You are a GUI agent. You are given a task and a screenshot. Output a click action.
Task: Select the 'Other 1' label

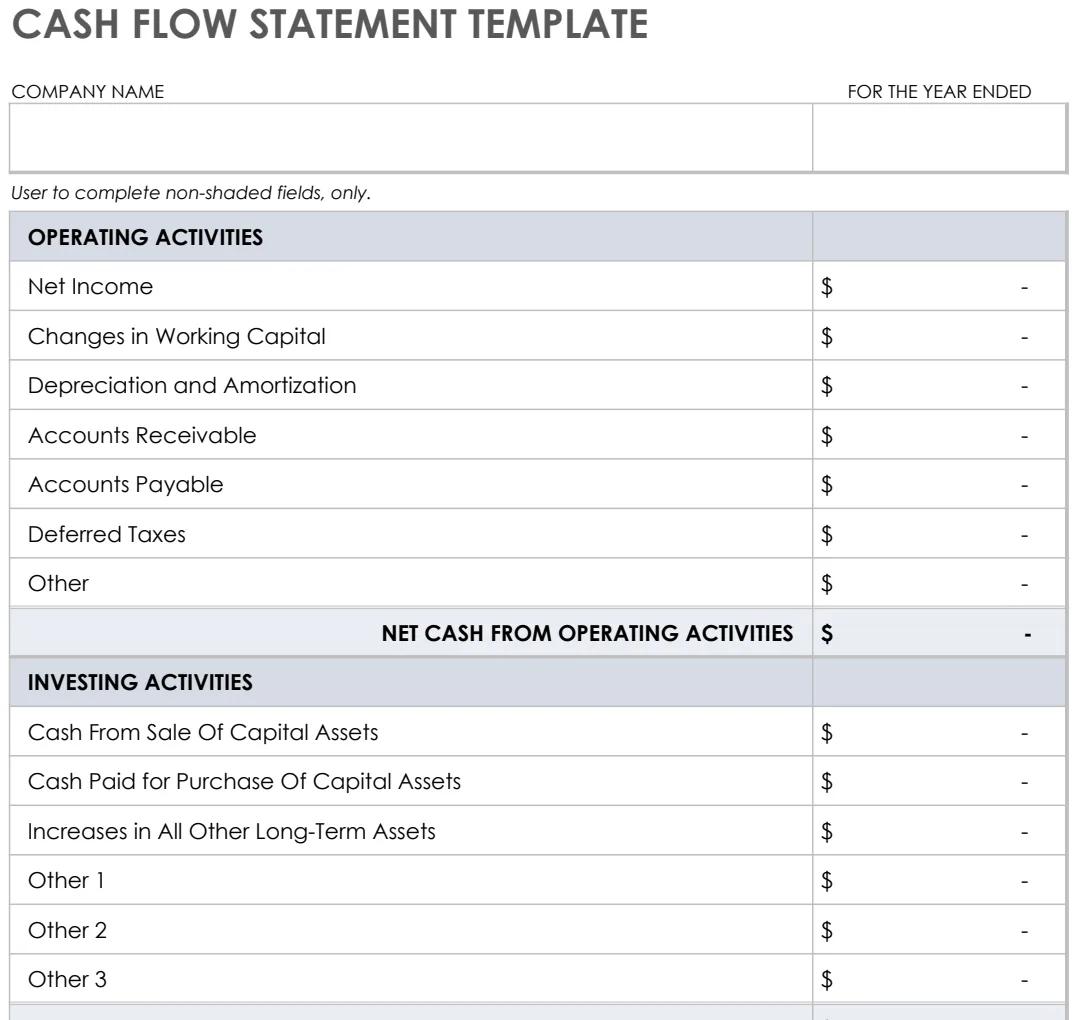[x=66, y=881]
